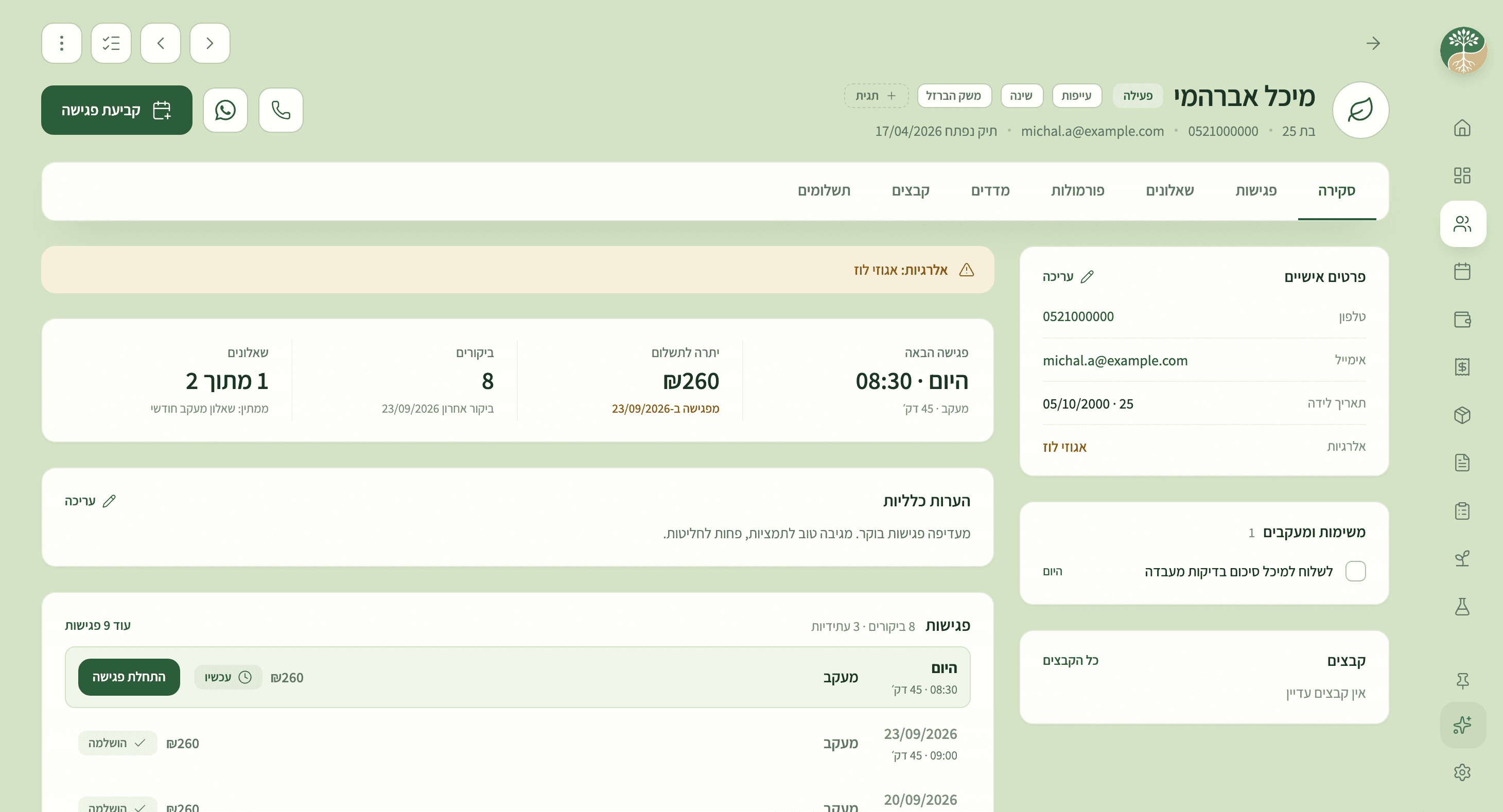Open the dashboard grid icon

[1462, 175]
